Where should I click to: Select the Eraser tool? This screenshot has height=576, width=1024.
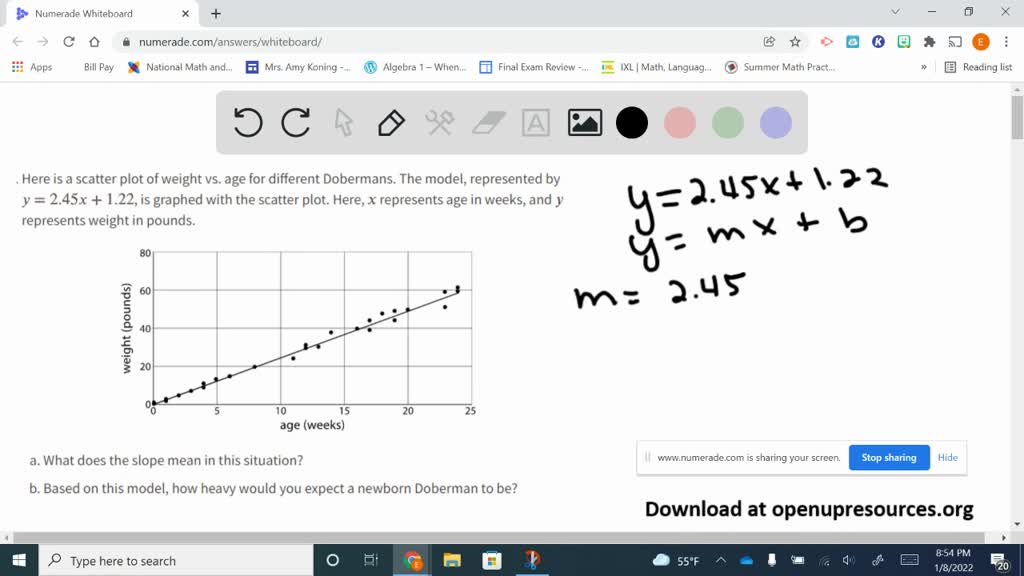[486, 122]
